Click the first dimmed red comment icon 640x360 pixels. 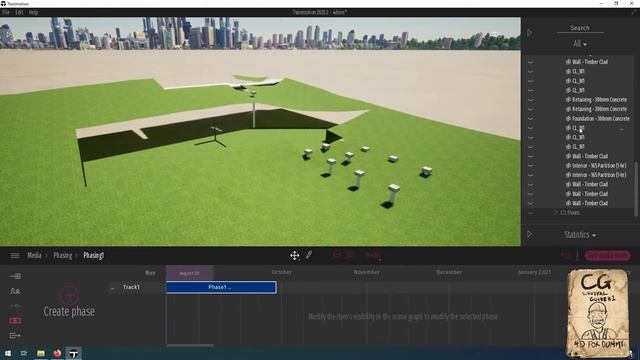[x=337, y=255]
